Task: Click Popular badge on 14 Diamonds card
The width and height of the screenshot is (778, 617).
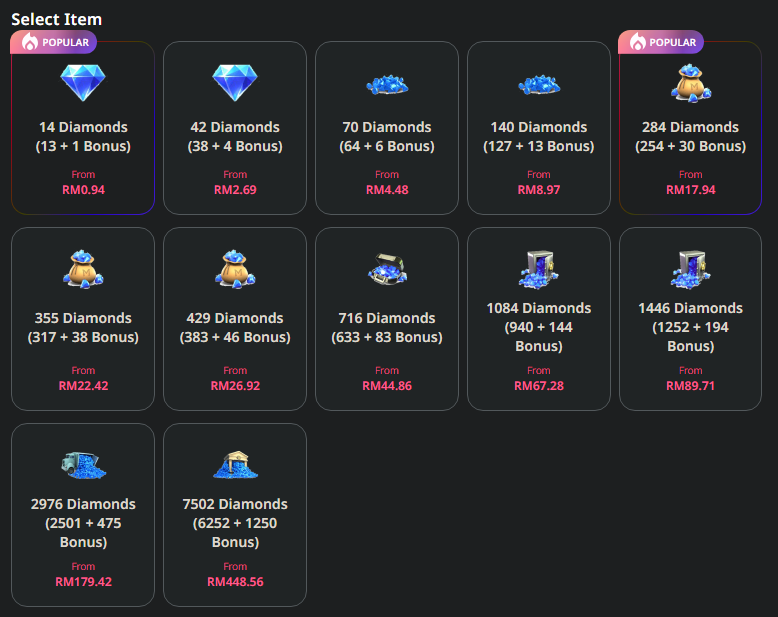Action: (54, 42)
